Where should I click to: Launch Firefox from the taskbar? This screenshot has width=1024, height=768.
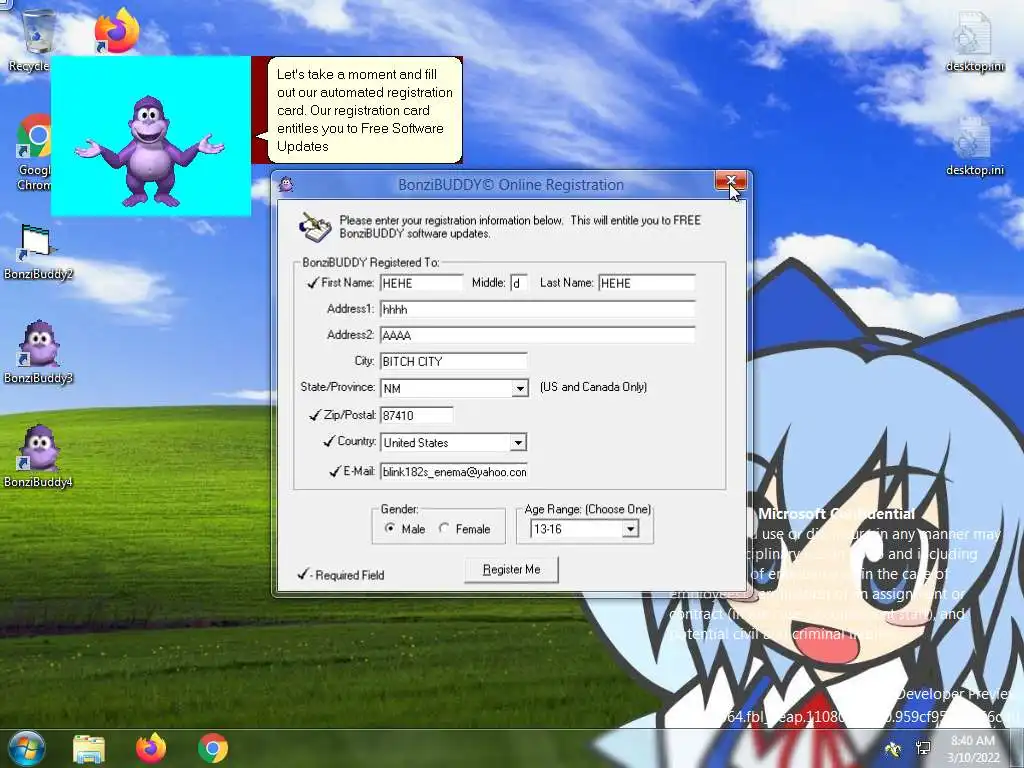(151, 748)
